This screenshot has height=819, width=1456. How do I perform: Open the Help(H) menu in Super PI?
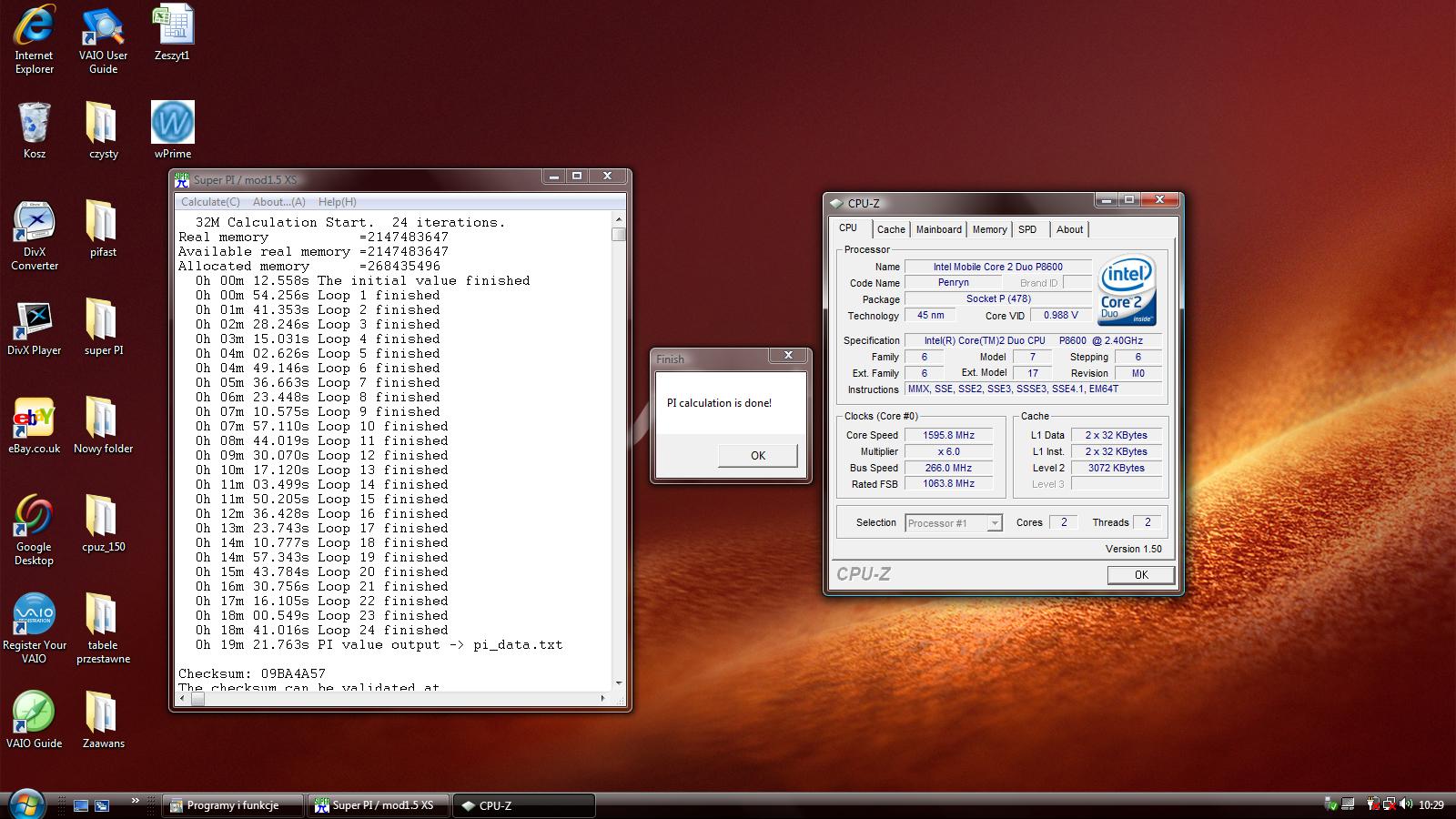[338, 202]
